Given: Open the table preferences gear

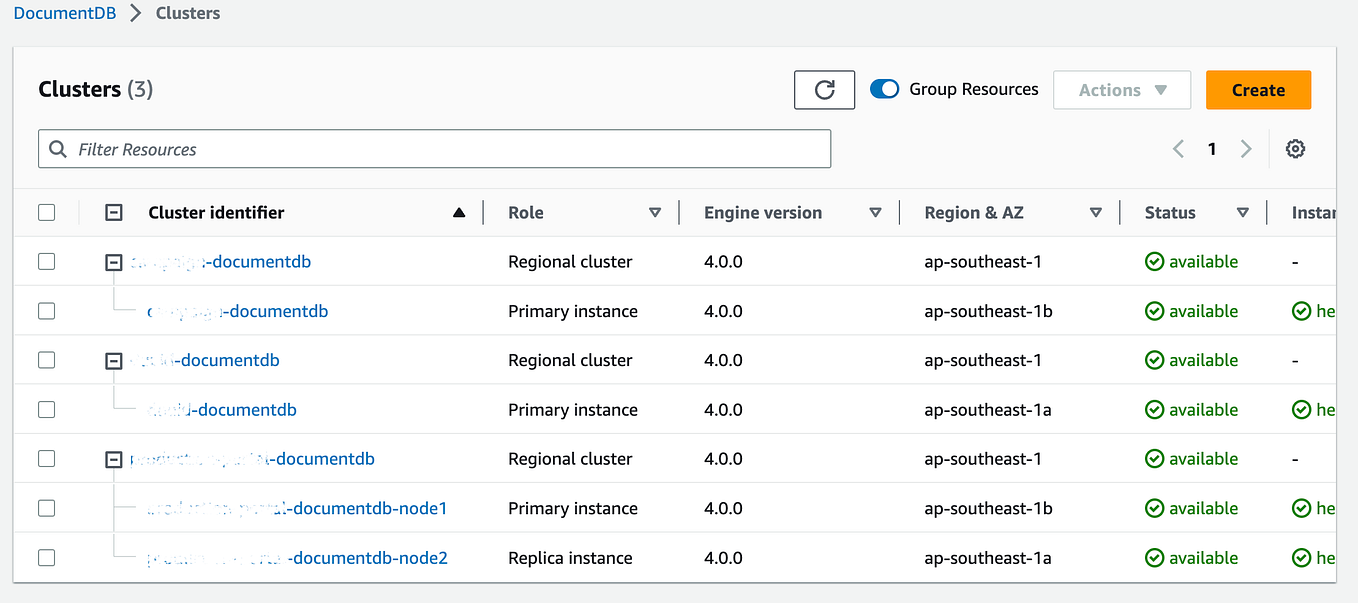Looking at the screenshot, I should coord(1295,148).
